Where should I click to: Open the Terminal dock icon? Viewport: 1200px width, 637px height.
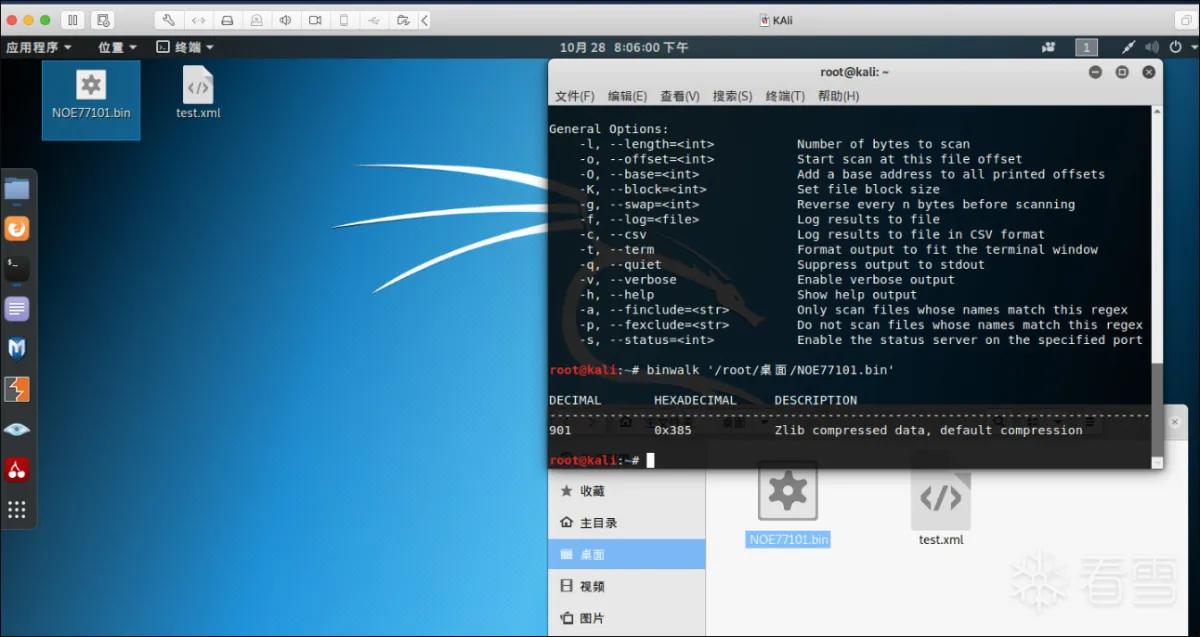tap(17, 269)
